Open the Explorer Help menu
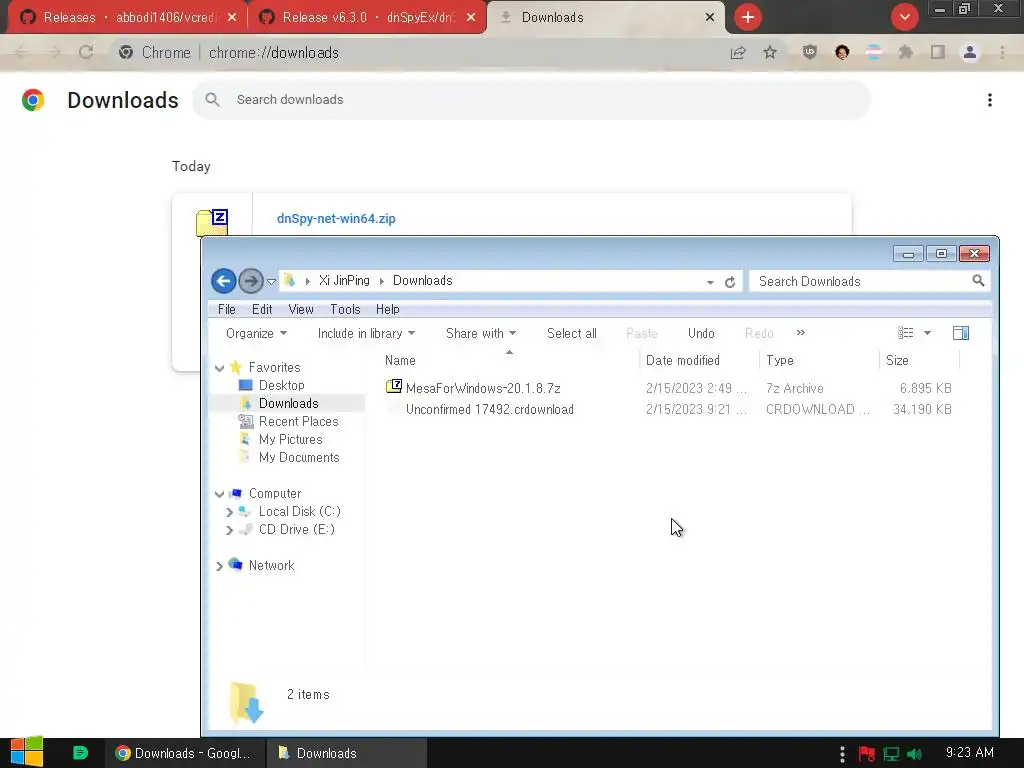1024x768 pixels. 387,310
